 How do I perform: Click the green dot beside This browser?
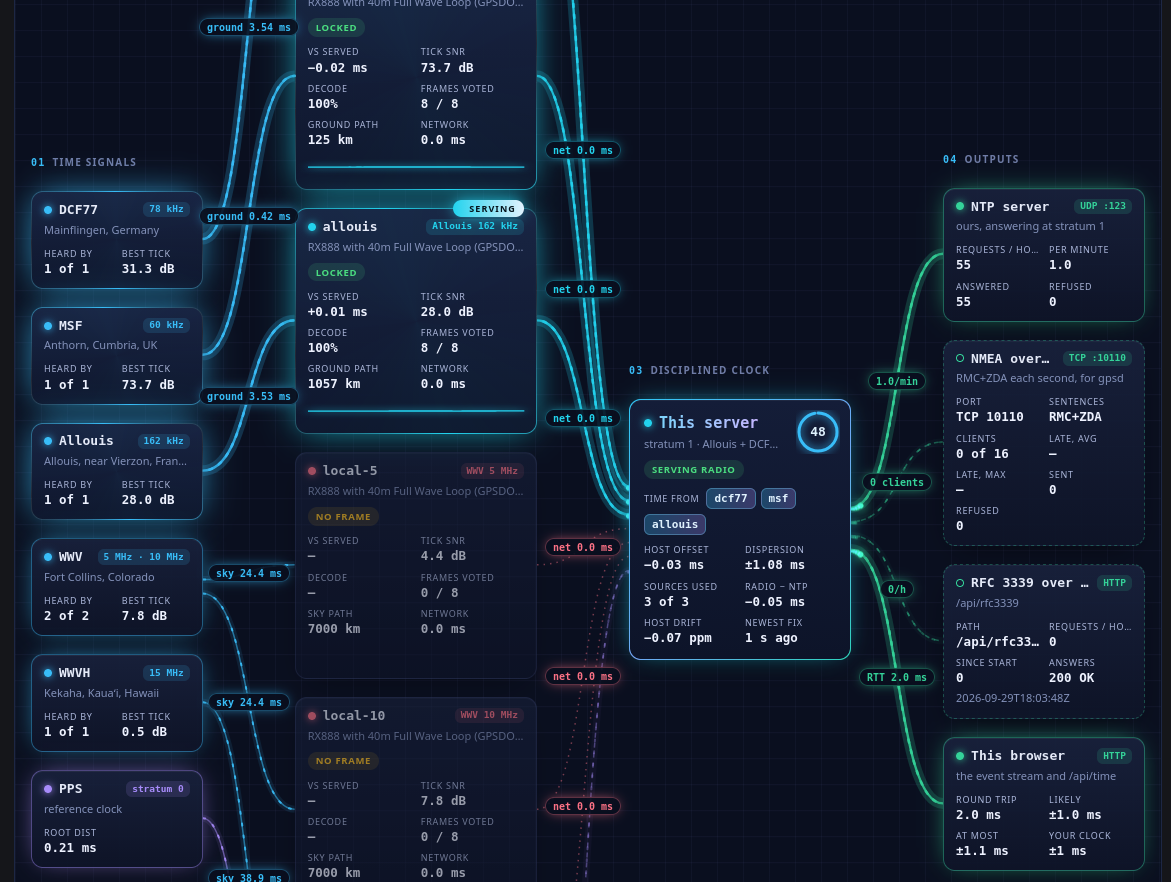pos(960,756)
